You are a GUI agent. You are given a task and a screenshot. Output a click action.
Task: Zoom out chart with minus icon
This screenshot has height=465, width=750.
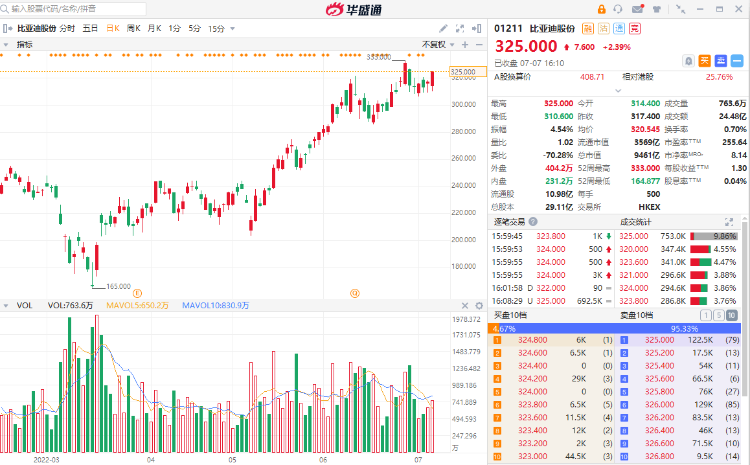tap(479, 44)
